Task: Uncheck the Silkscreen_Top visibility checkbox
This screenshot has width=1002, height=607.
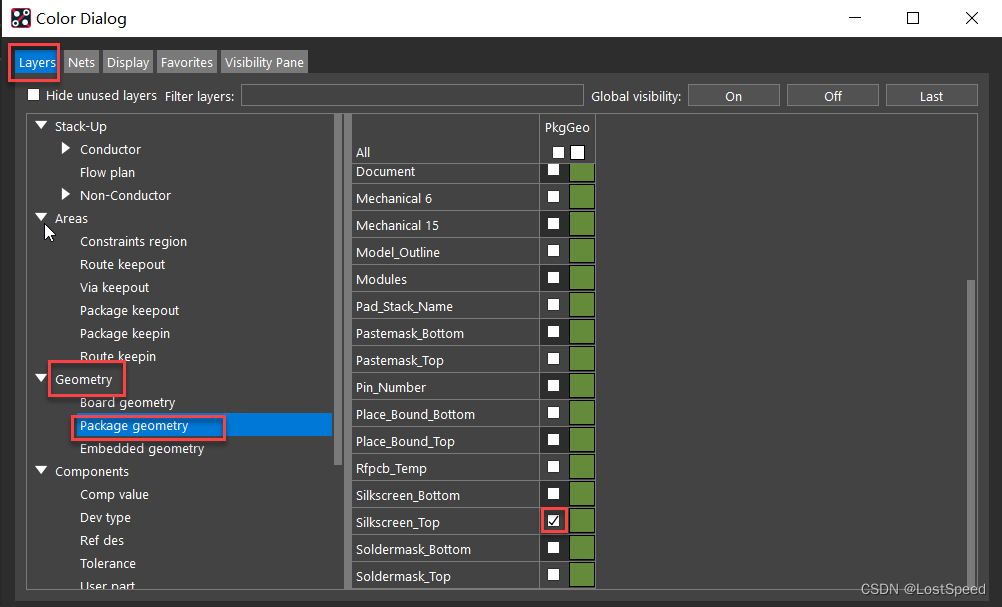Action: [x=553, y=521]
